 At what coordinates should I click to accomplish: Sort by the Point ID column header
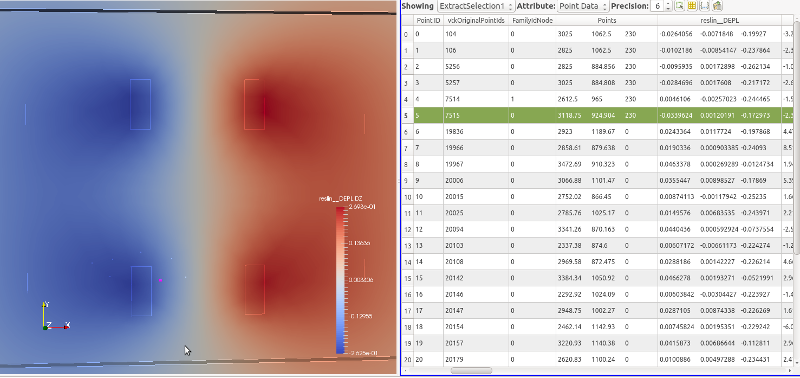(428, 21)
